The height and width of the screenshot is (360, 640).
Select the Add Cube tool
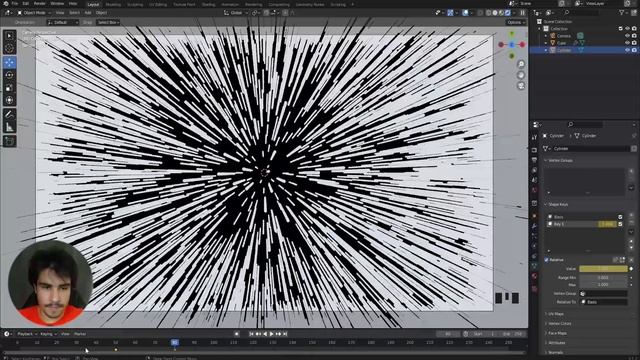coord(9,141)
